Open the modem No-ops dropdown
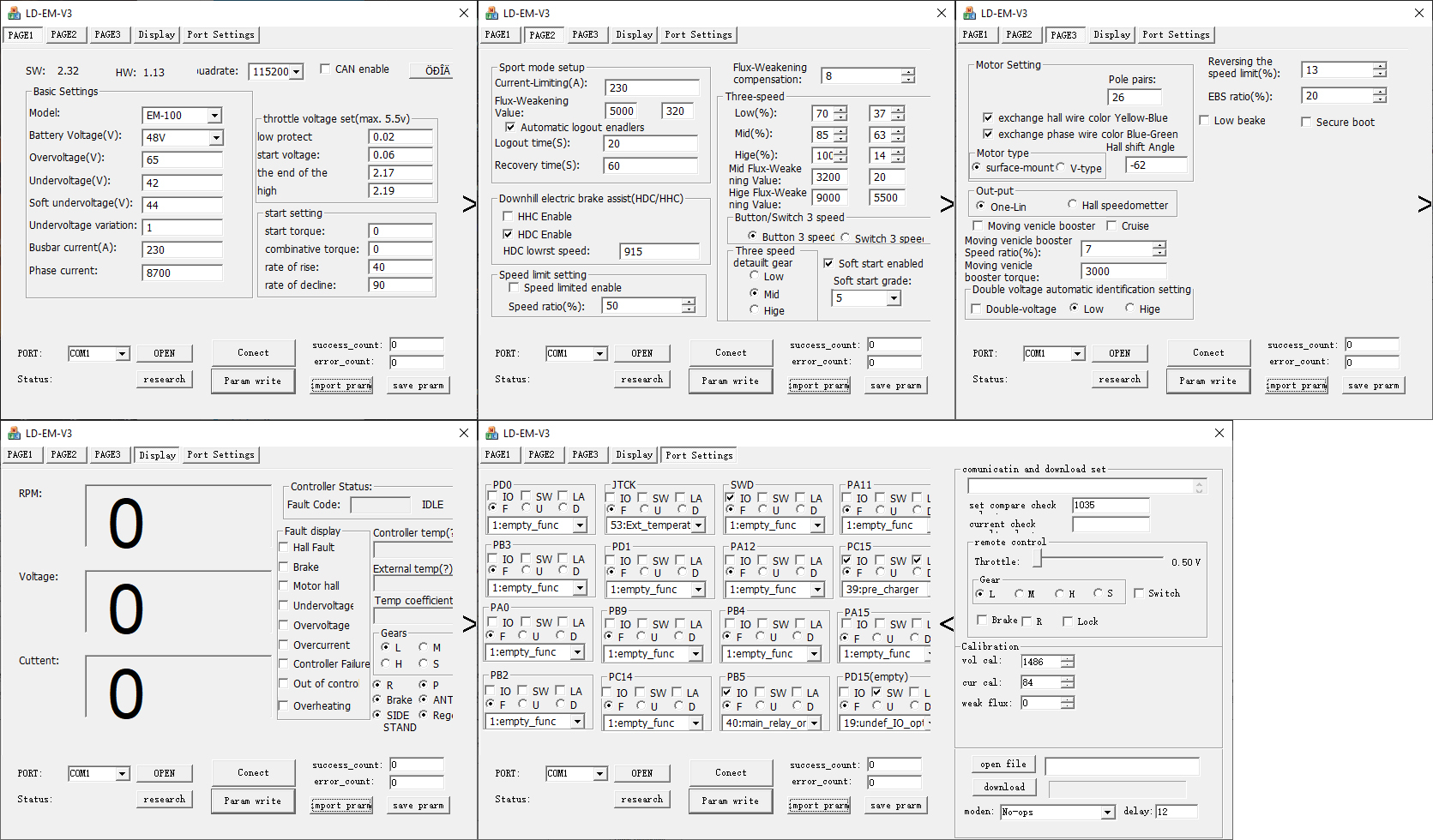The height and width of the screenshot is (840, 1433). (x=1107, y=812)
